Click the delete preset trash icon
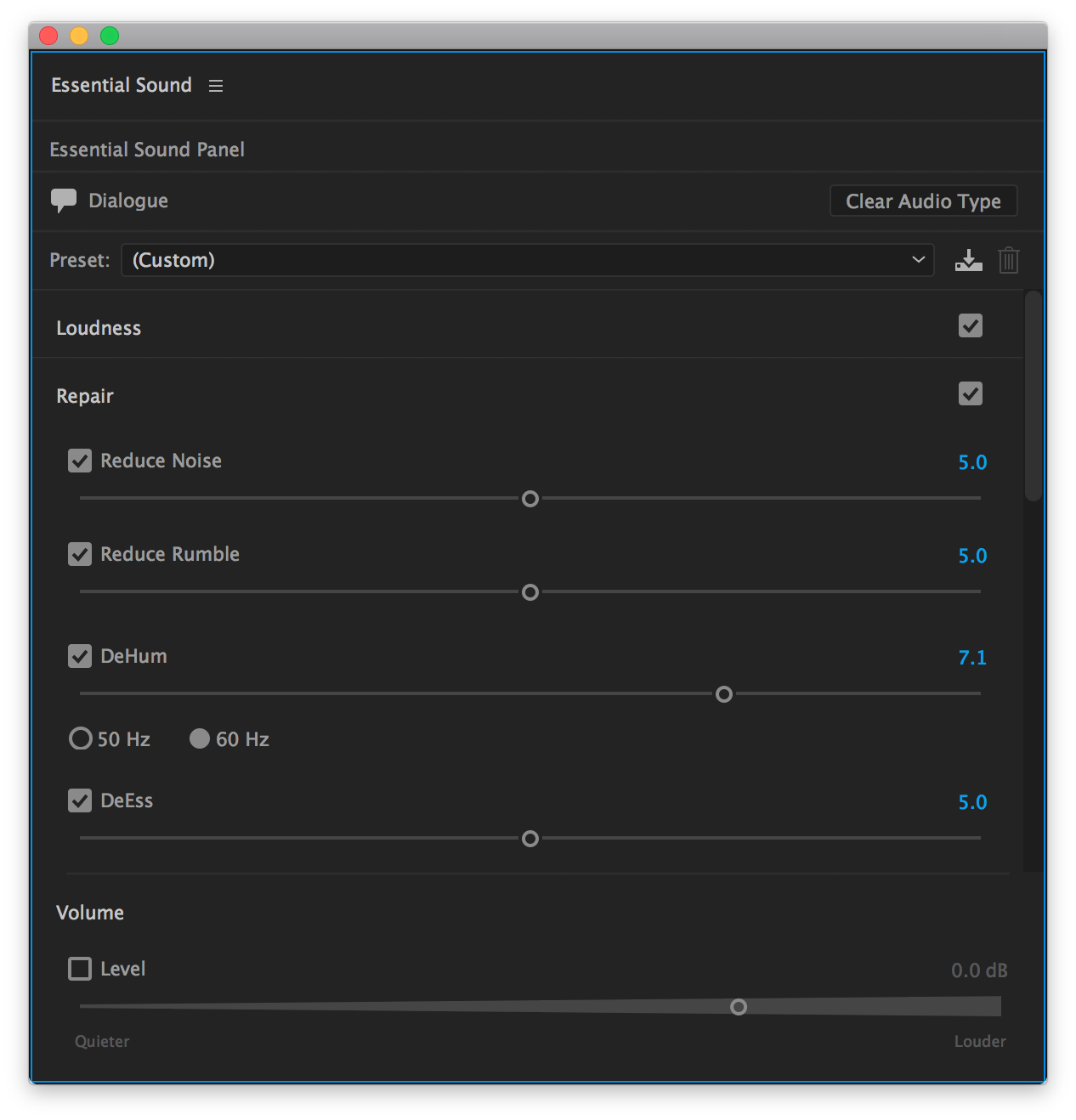The height and width of the screenshot is (1120, 1076). pos(1008,260)
